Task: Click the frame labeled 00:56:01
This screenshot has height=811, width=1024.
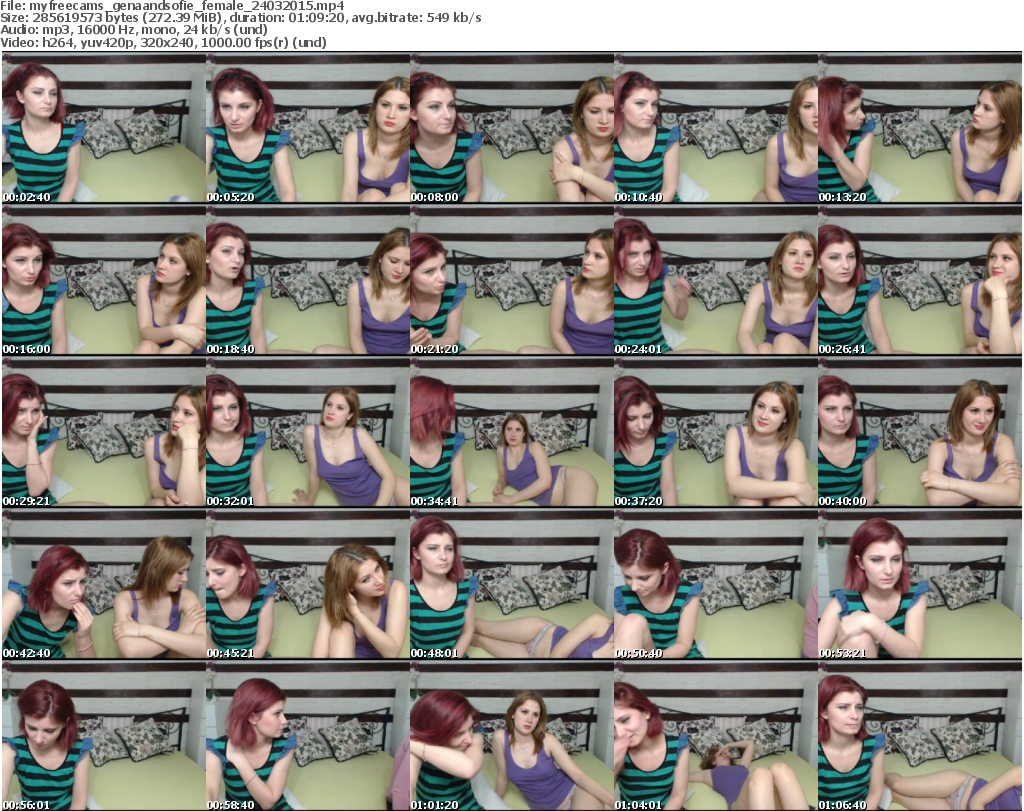Action: (x=104, y=737)
